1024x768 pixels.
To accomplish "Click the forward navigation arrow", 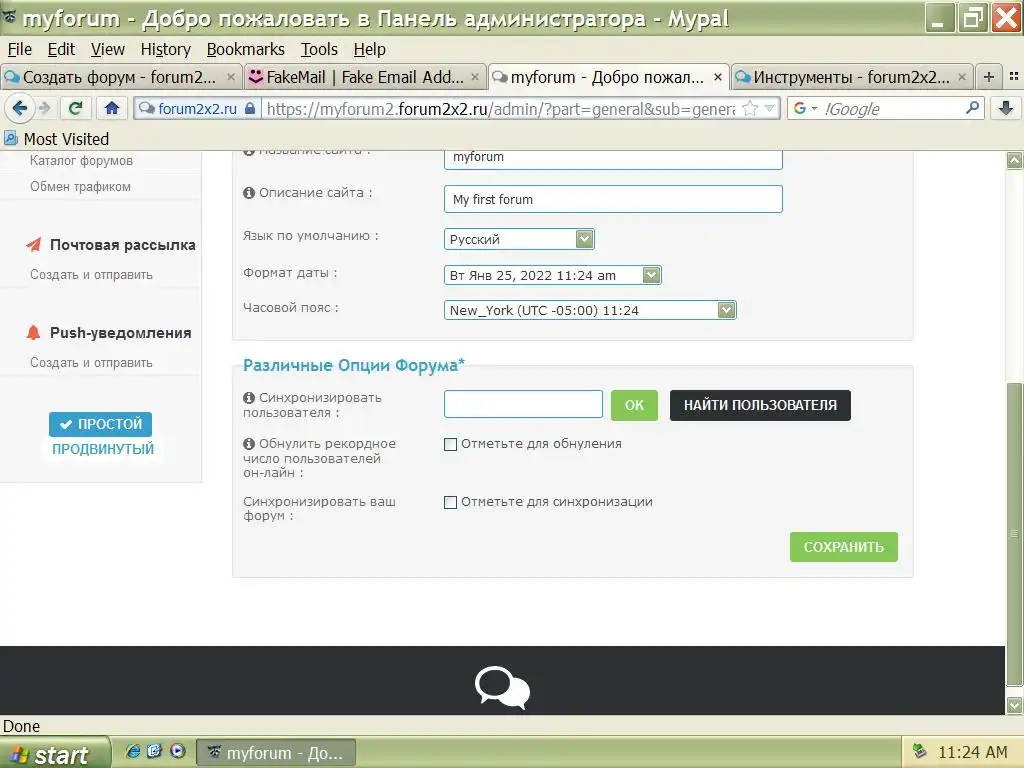I will coord(44,108).
